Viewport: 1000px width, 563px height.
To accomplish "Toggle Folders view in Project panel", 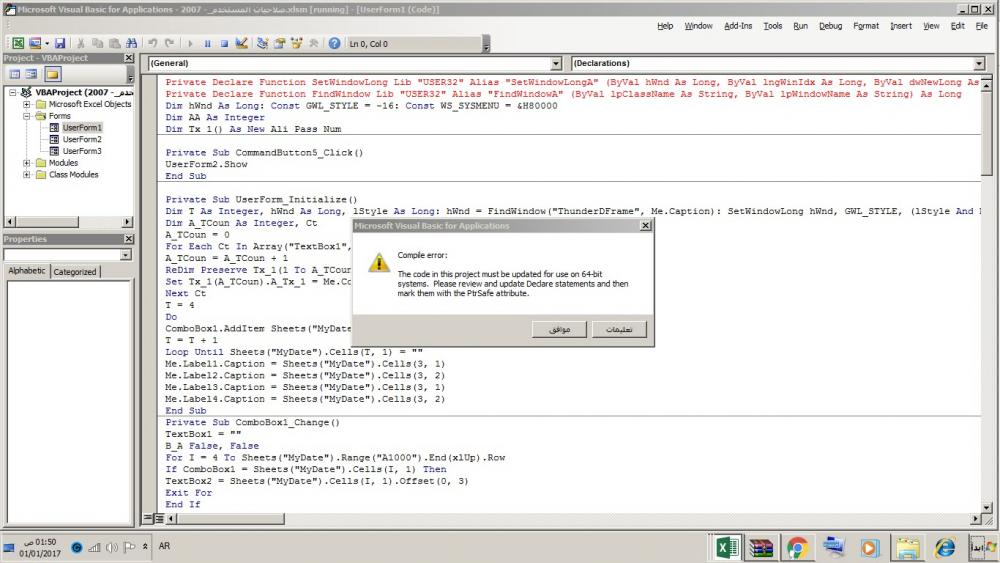I will click(52, 74).
